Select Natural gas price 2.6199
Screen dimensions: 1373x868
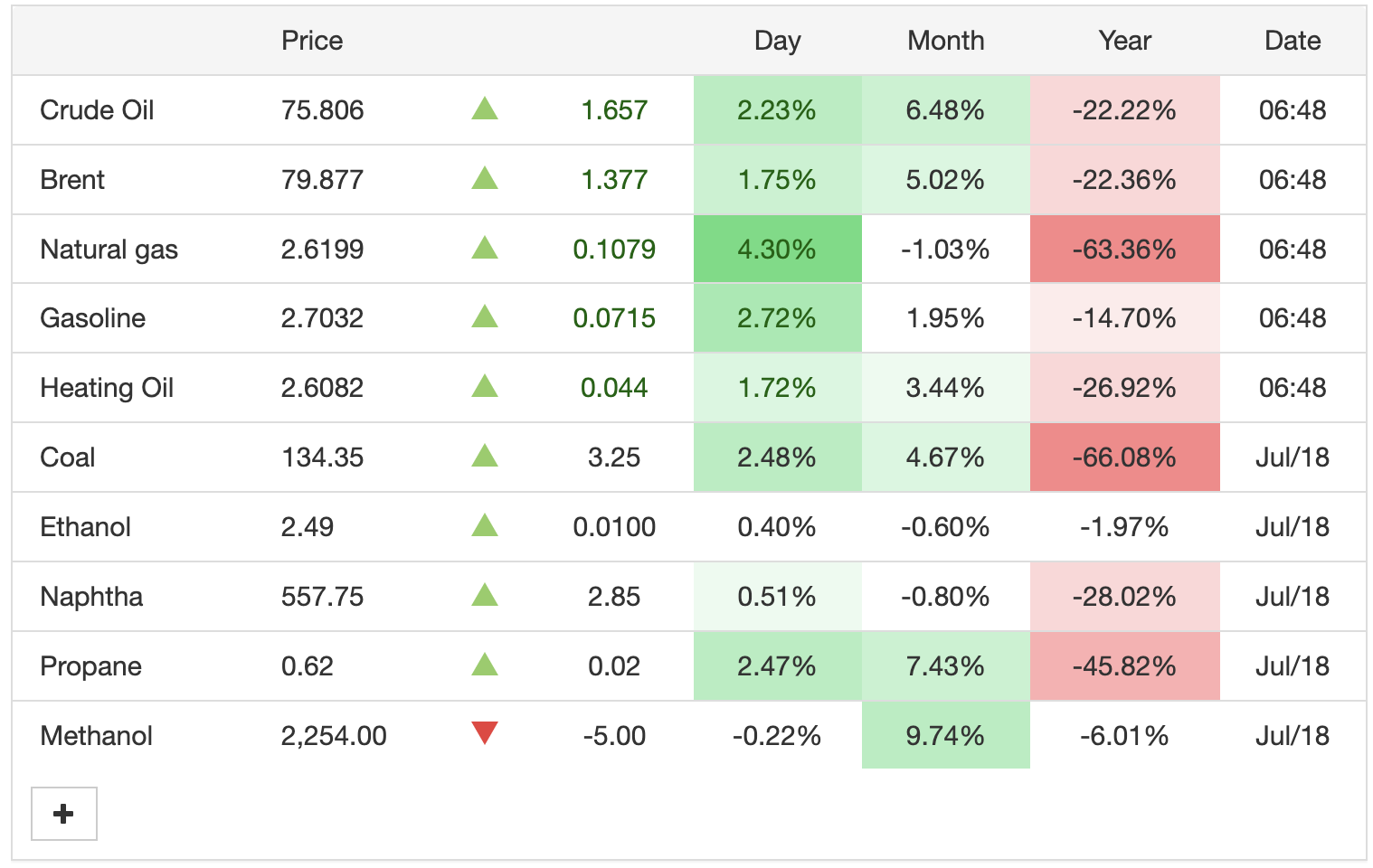pos(322,250)
